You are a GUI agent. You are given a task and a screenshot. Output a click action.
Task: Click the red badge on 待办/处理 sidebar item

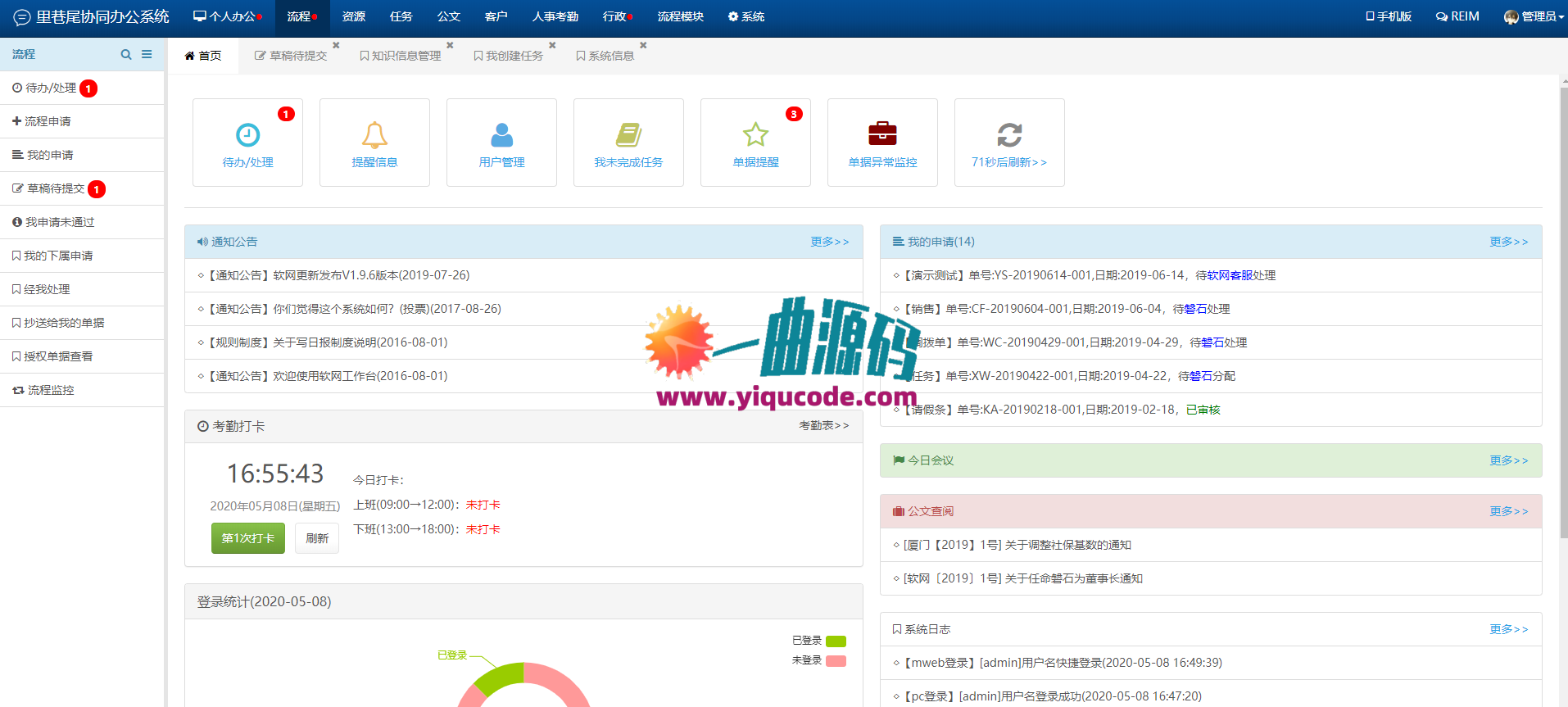pos(88,88)
